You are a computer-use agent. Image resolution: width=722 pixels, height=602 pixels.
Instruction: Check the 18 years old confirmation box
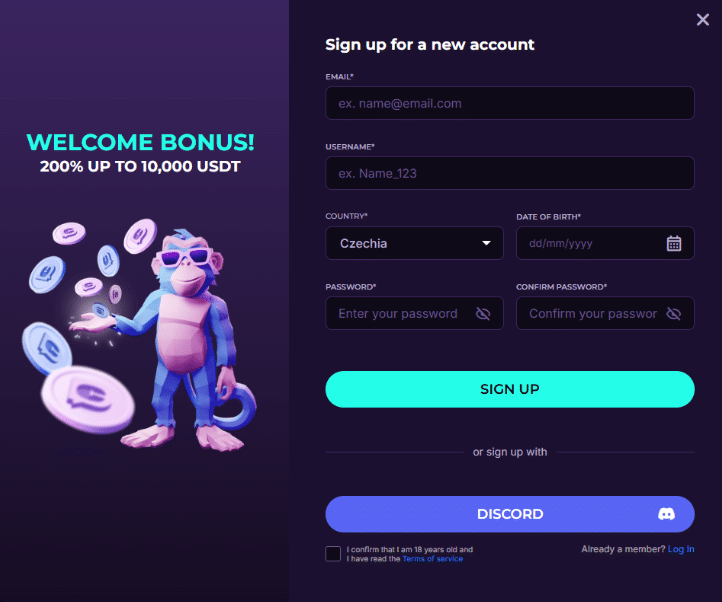(333, 554)
